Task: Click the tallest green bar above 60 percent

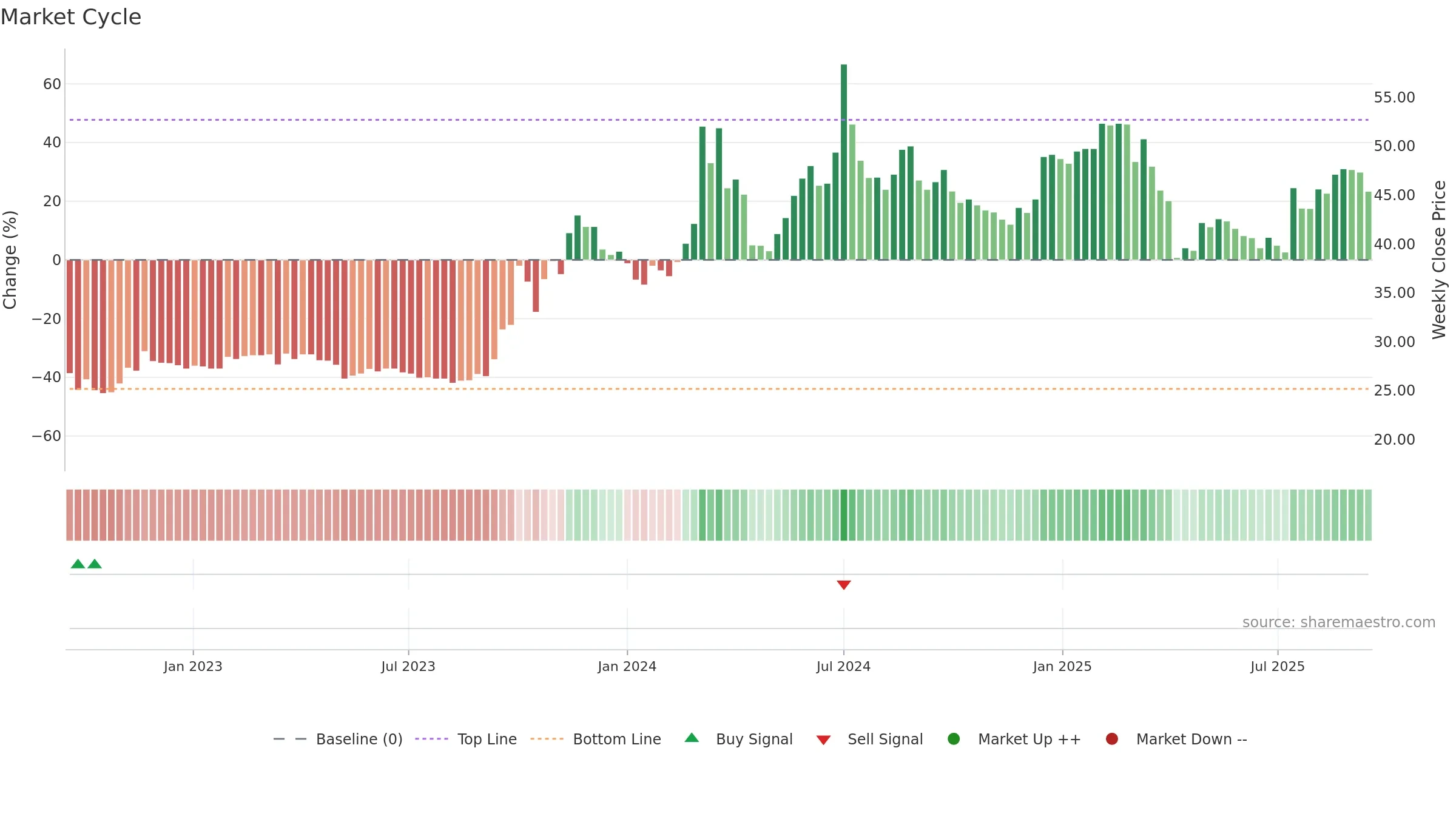Action: [x=844, y=162]
